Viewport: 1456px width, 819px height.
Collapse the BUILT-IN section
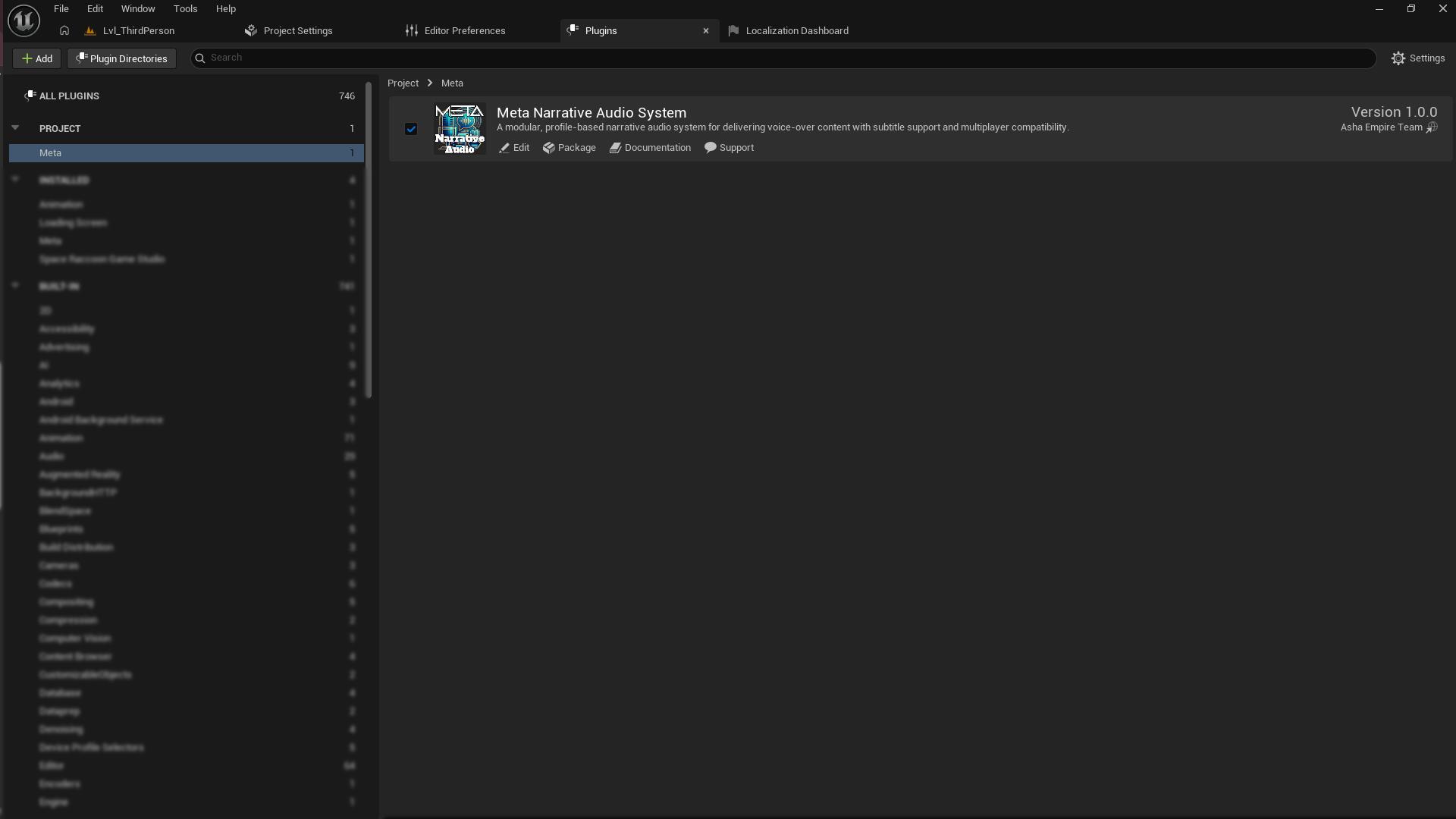pyautogui.click(x=15, y=286)
